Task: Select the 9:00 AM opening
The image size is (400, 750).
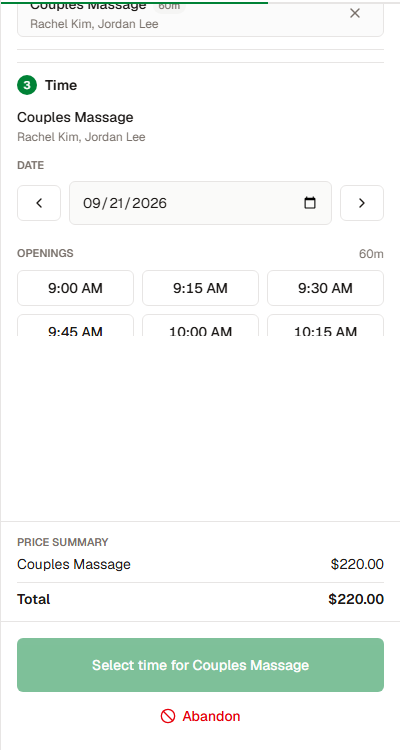Action: [76, 288]
